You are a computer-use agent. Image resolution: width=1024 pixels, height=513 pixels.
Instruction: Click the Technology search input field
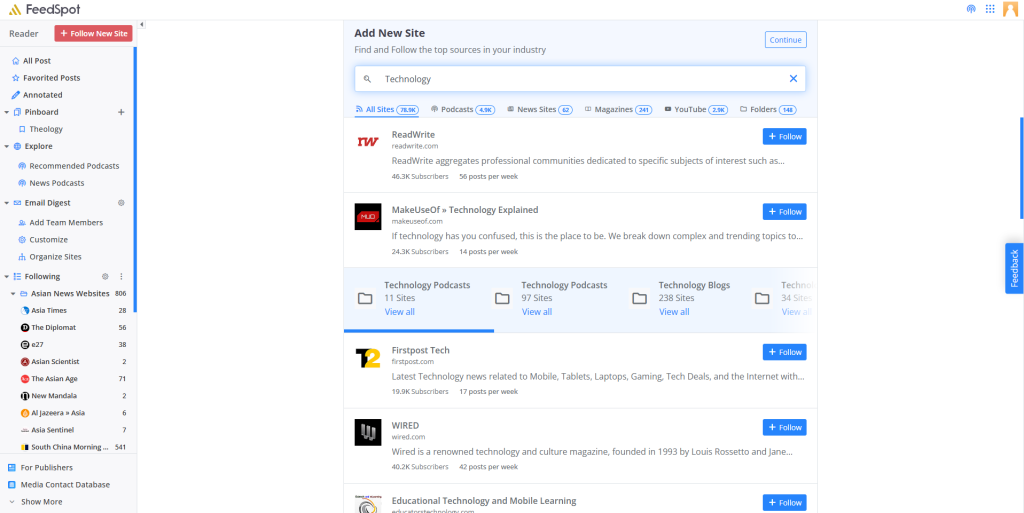coord(570,79)
